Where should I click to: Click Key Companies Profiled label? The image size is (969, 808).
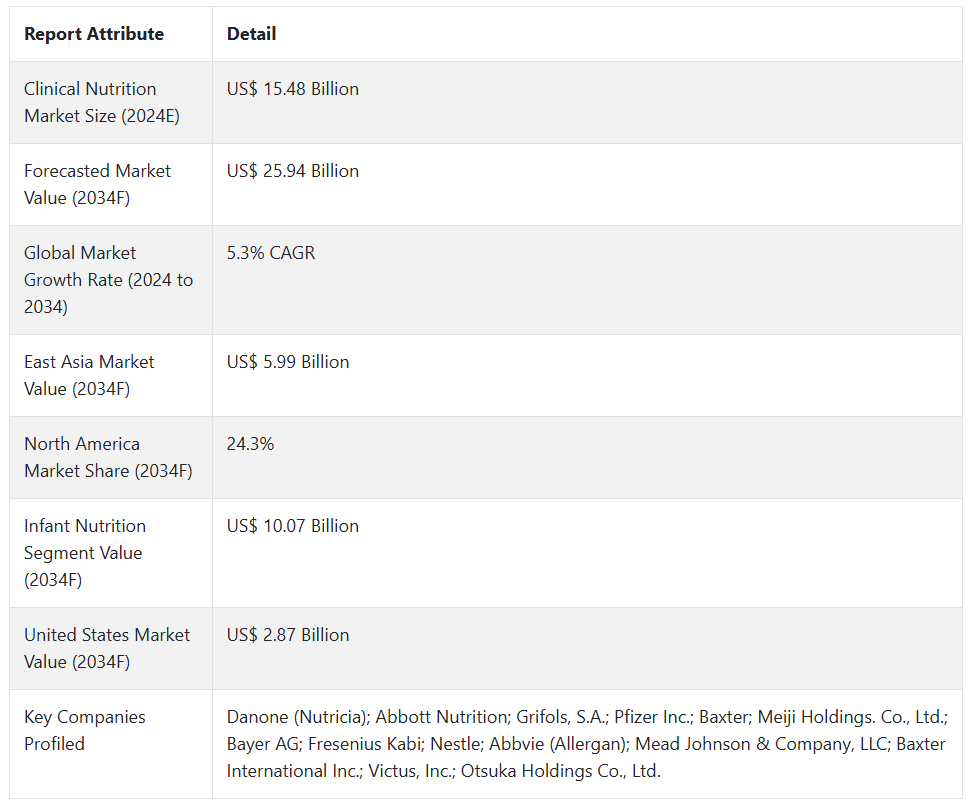(x=85, y=730)
